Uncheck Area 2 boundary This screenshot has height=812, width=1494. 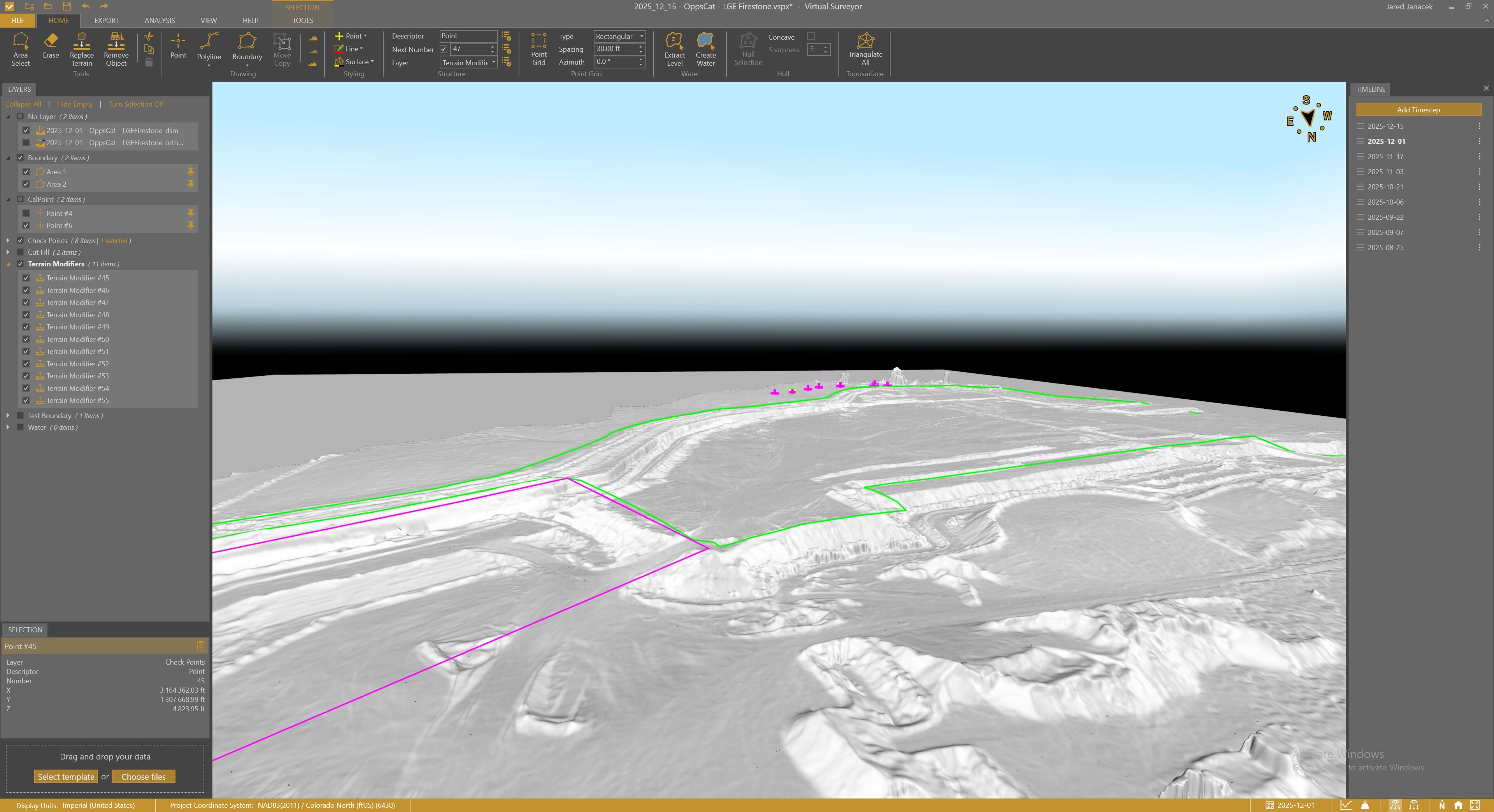pos(26,184)
